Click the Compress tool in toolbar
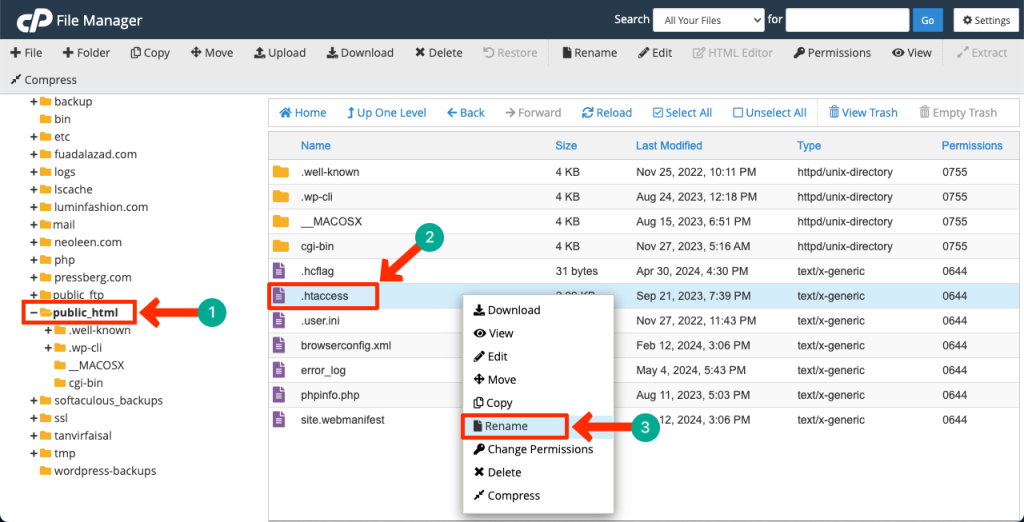This screenshot has width=1024, height=522. tap(47, 80)
